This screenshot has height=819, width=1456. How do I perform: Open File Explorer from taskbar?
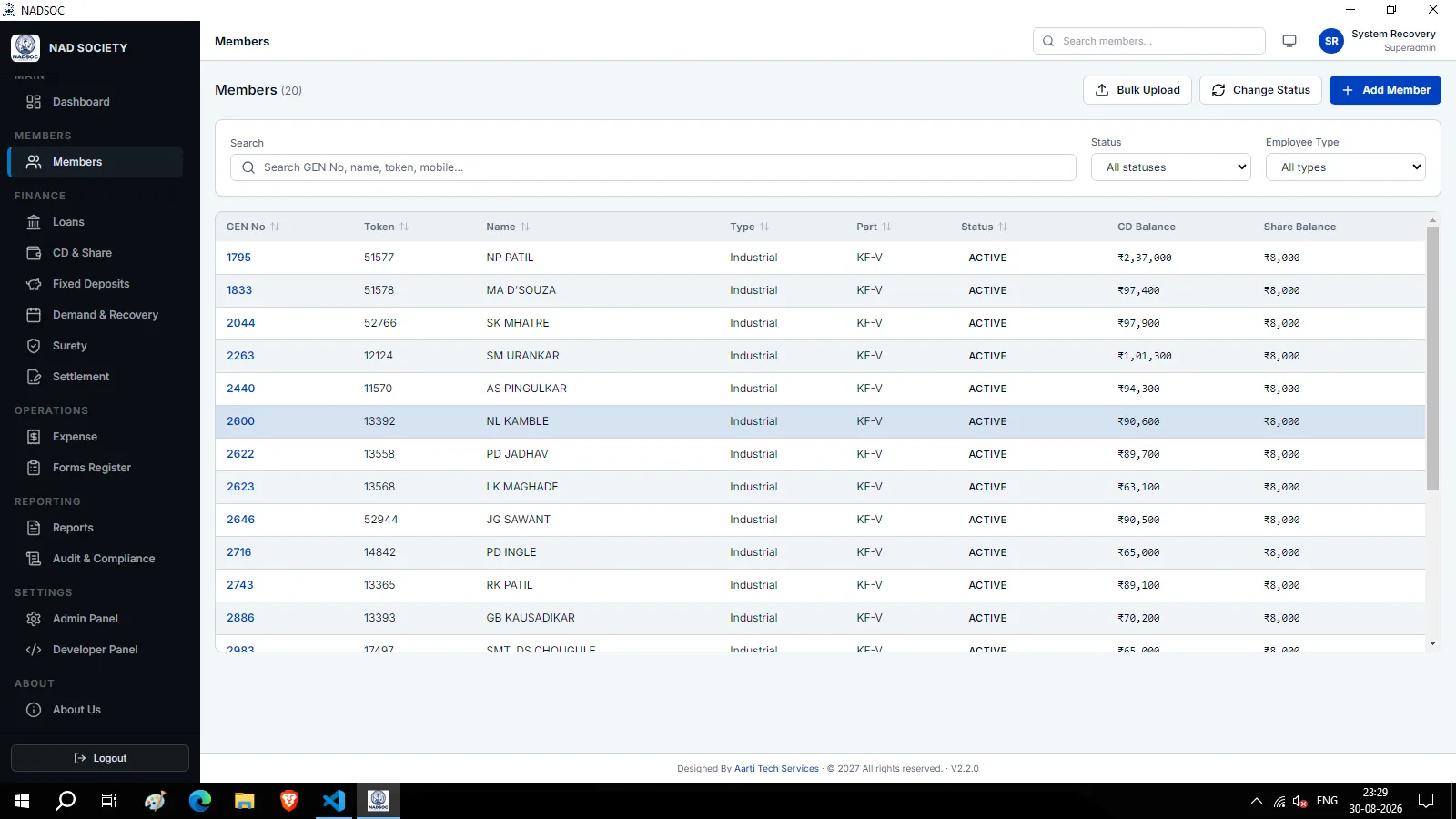click(x=245, y=801)
